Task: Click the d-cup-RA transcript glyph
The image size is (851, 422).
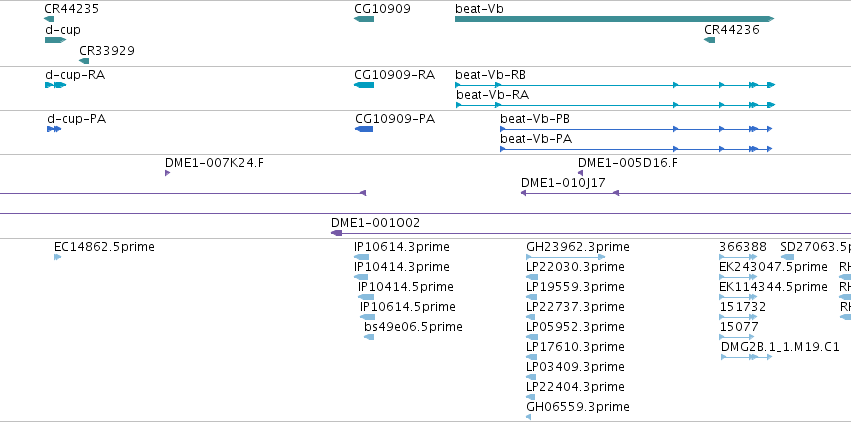Action: [x=55, y=85]
